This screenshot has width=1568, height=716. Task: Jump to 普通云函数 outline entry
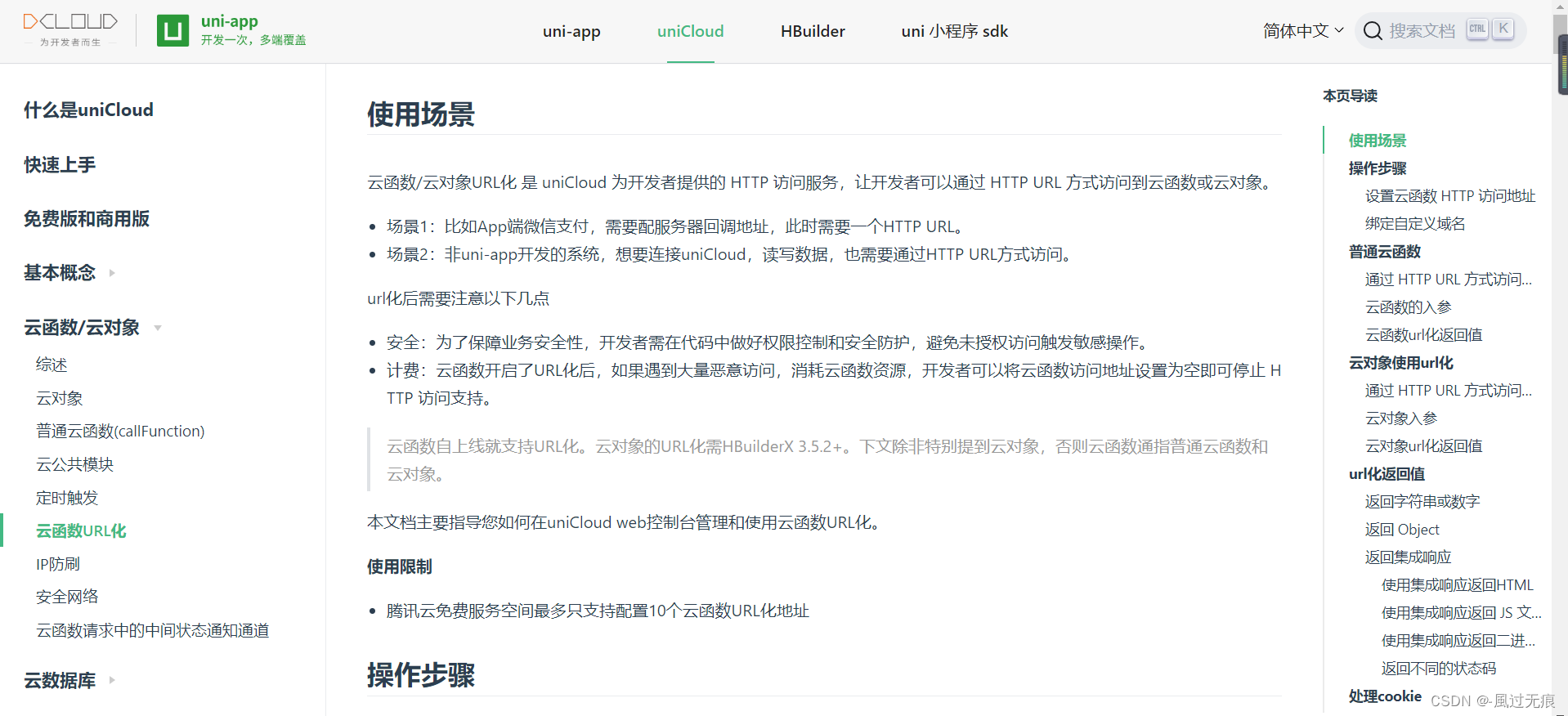tap(1385, 252)
